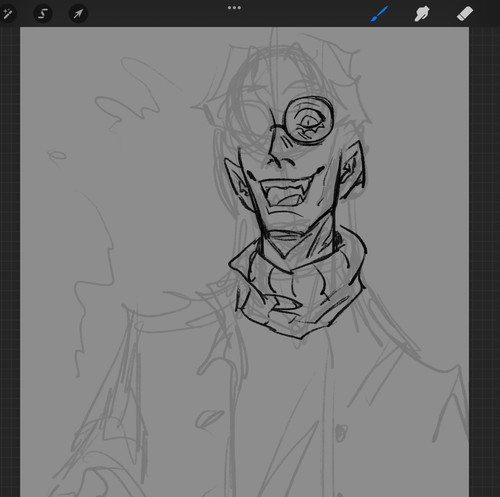The width and height of the screenshot is (500, 497).
Task: Choose the Smudge finger tool
Action: [x=422, y=14]
